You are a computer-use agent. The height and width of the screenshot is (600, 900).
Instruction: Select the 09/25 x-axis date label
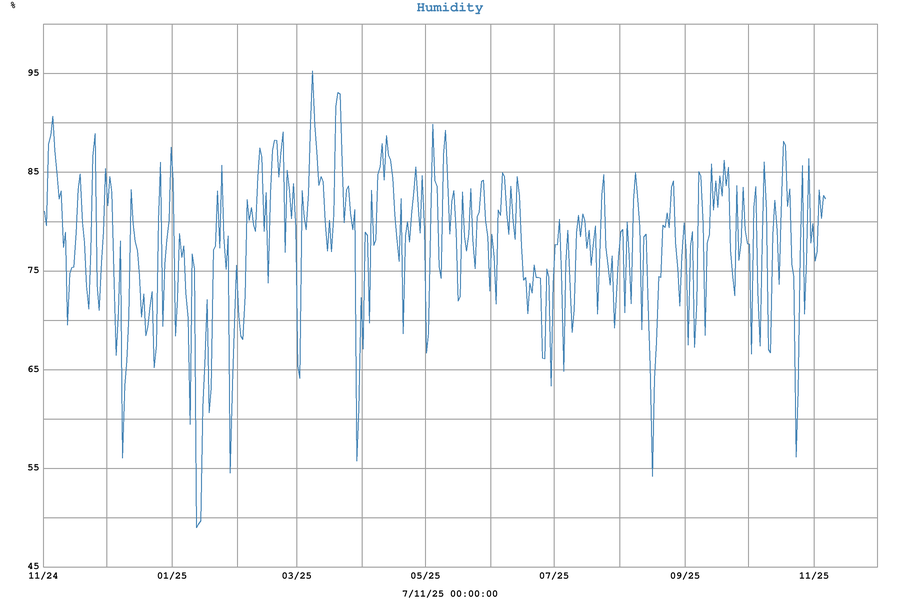pos(685,576)
